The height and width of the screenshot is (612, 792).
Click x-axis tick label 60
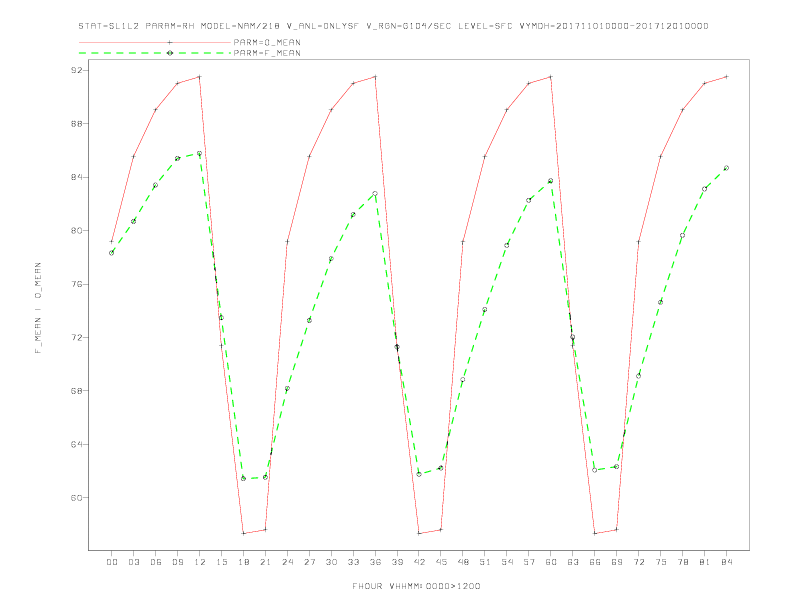coord(551,562)
